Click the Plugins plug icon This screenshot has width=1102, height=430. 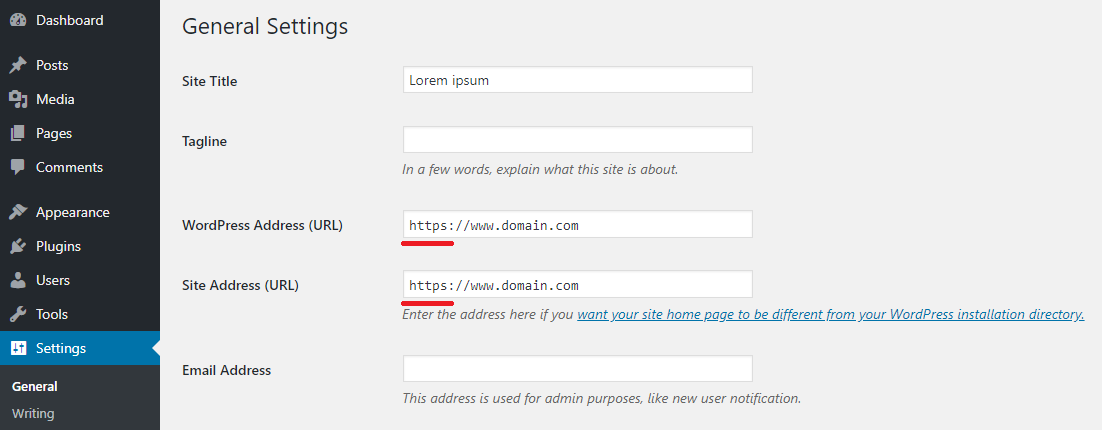[x=18, y=247]
